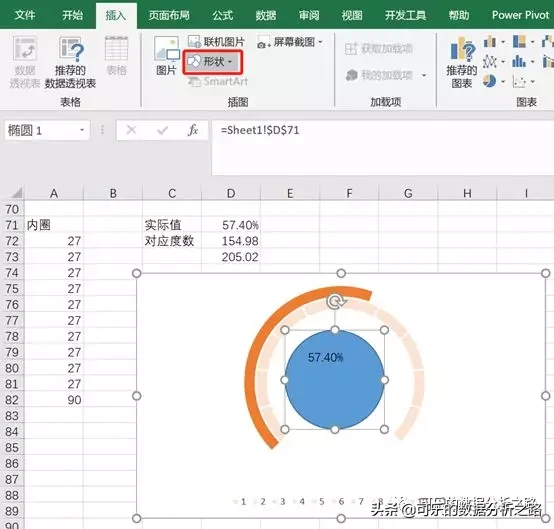Select column header A

(x=54, y=193)
